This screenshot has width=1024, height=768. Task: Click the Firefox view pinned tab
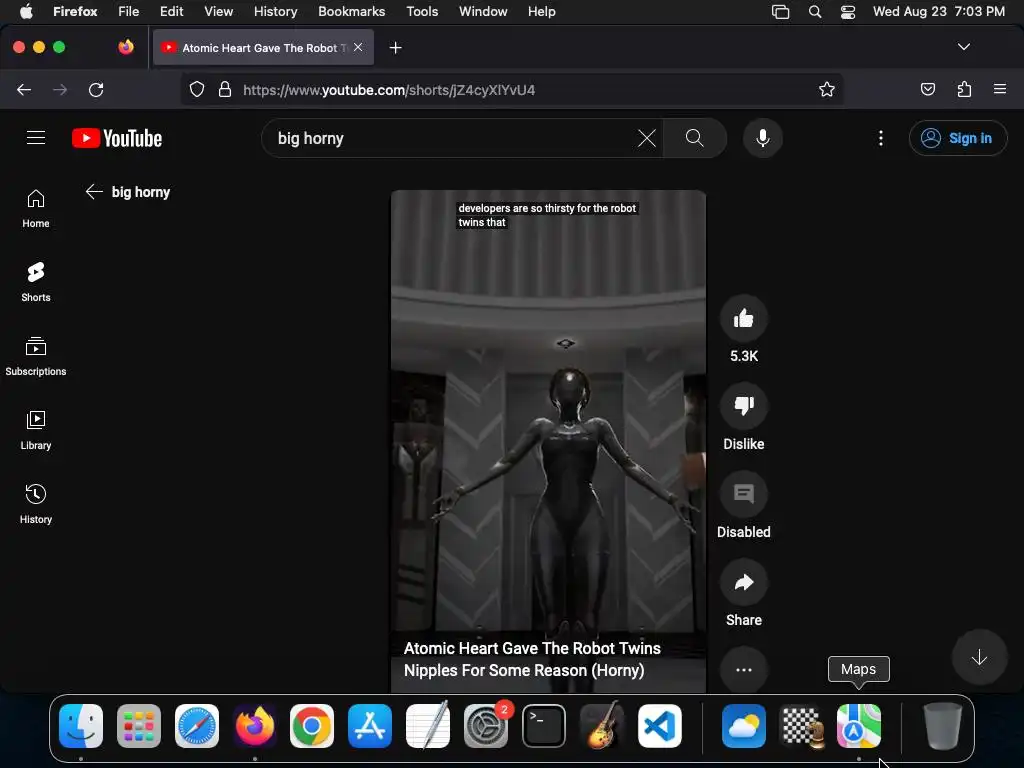tap(126, 47)
